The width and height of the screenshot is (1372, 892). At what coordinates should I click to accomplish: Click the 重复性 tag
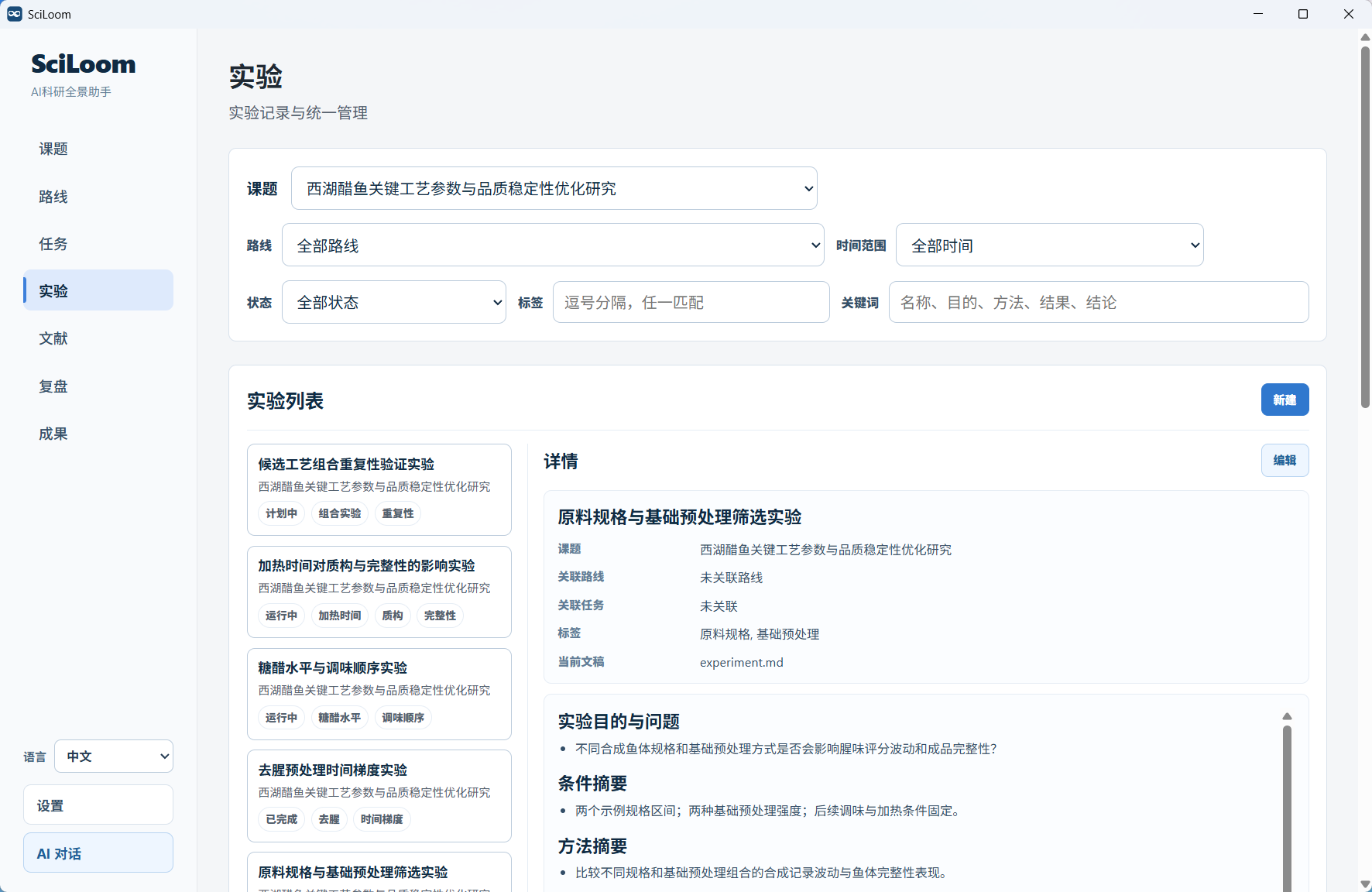[x=398, y=513]
